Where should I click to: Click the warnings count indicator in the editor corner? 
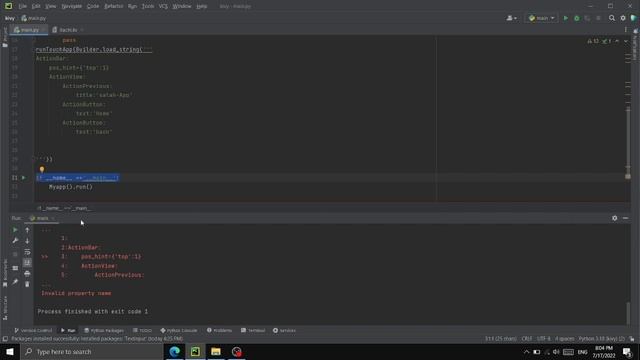(x=593, y=41)
